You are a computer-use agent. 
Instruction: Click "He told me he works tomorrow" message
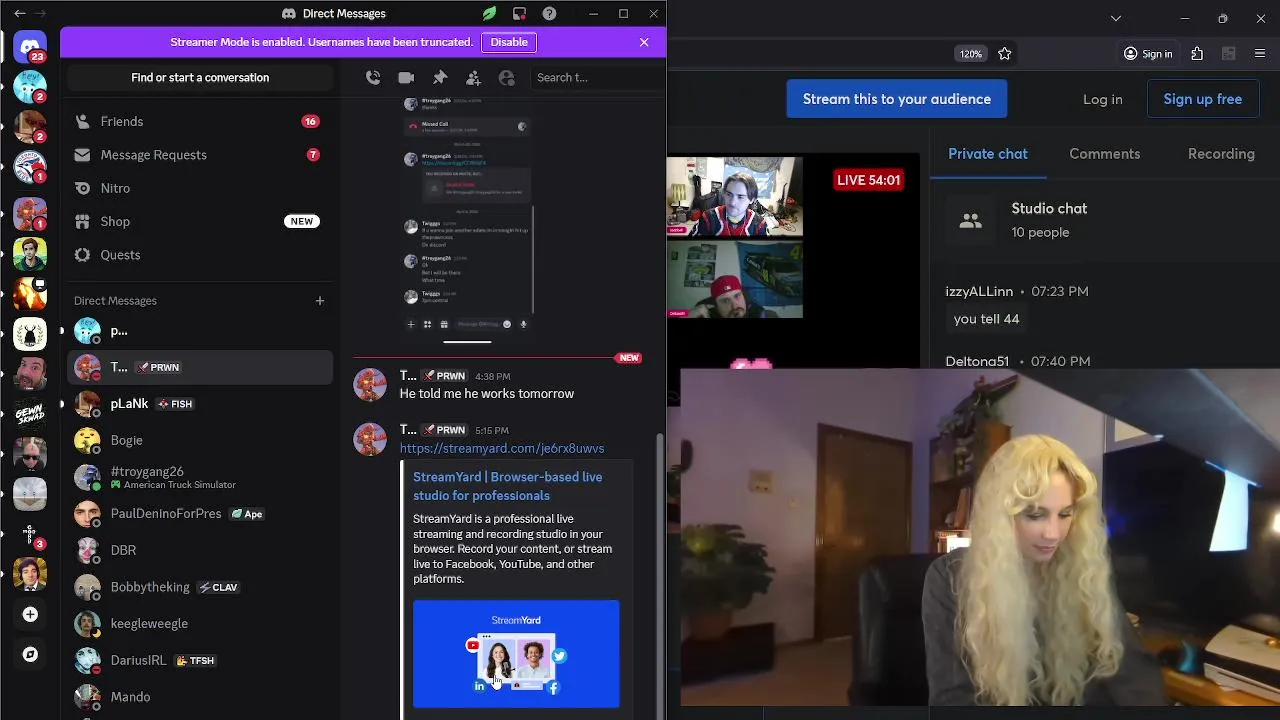click(487, 394)
